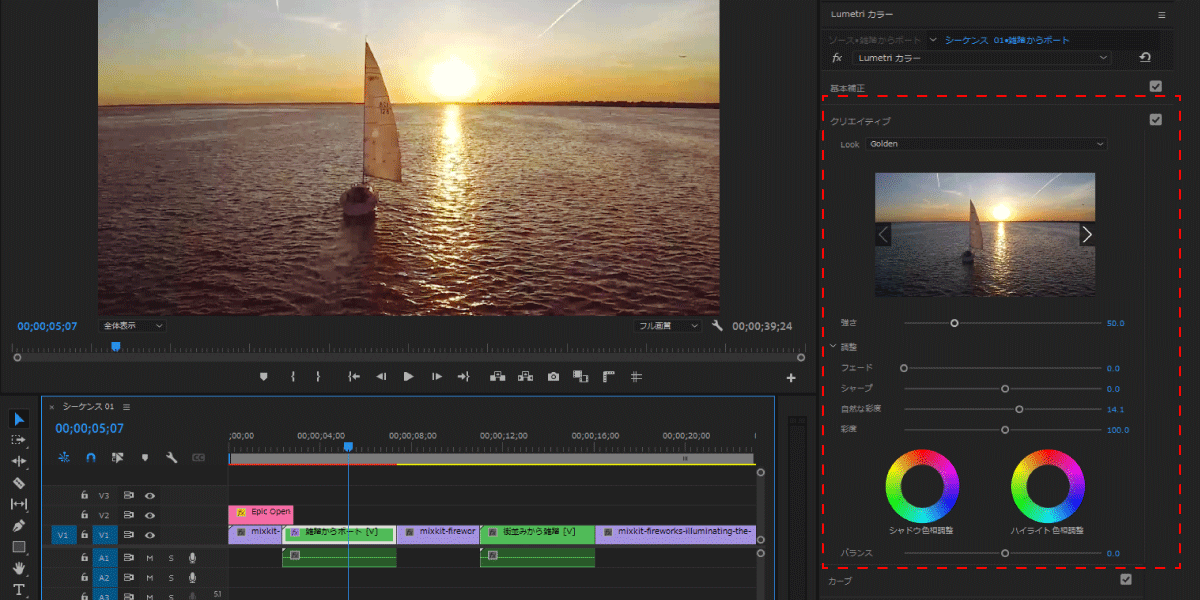Select the Rectangle tool
Screen dimensions: 1200x600
pyautogui.click(x=19, y=547)
